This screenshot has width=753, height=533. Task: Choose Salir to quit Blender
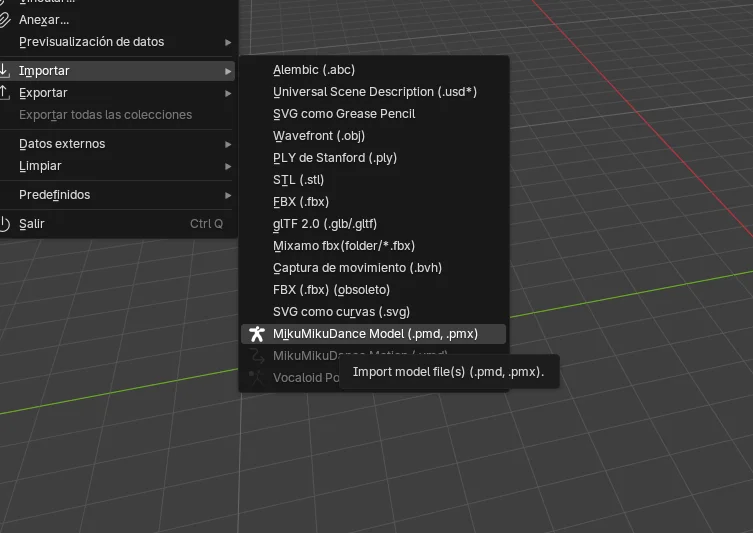[x=117, y=224]
